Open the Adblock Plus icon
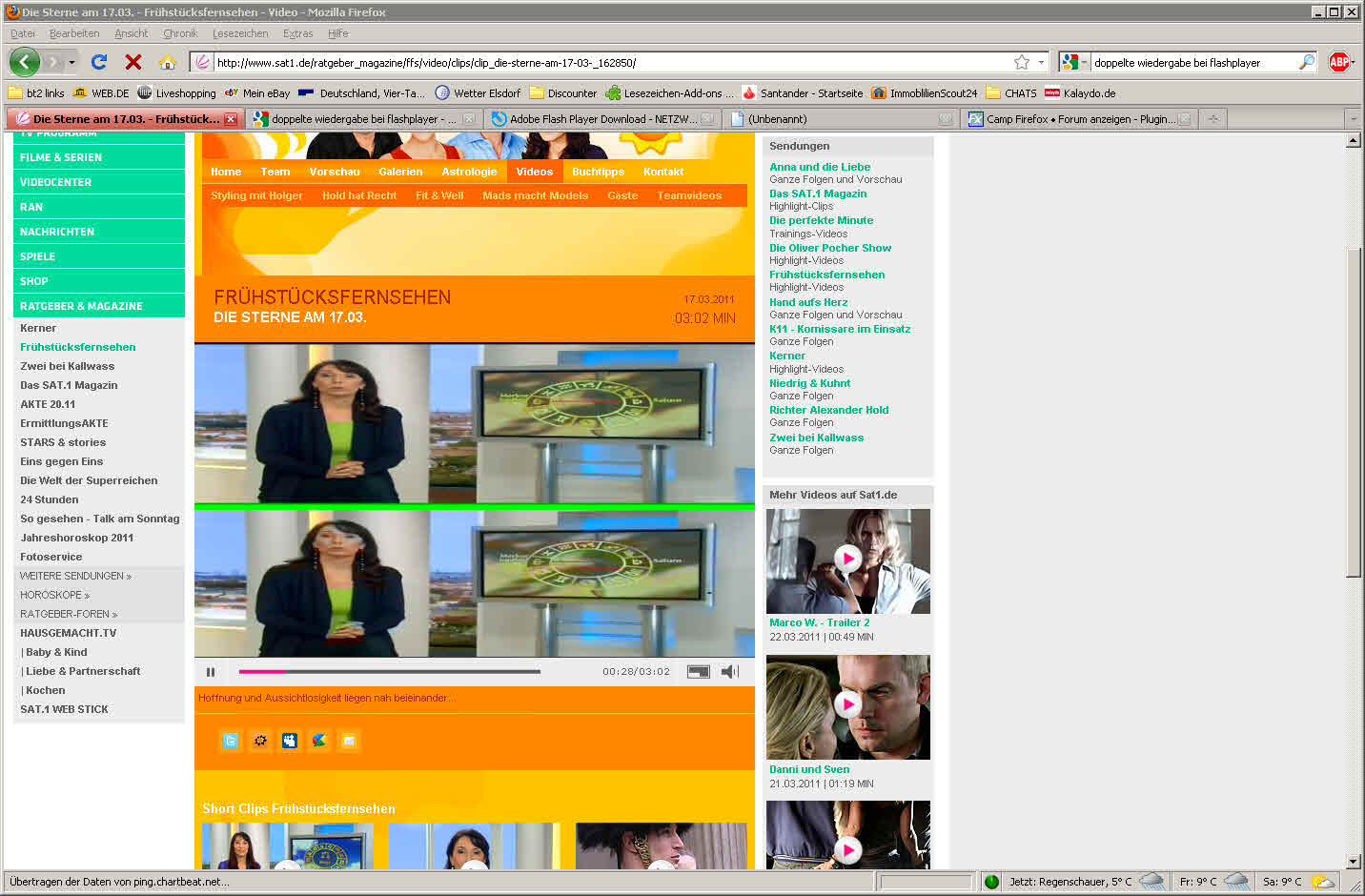This screenshot has width=1365, height=896. coord(1339,62)
